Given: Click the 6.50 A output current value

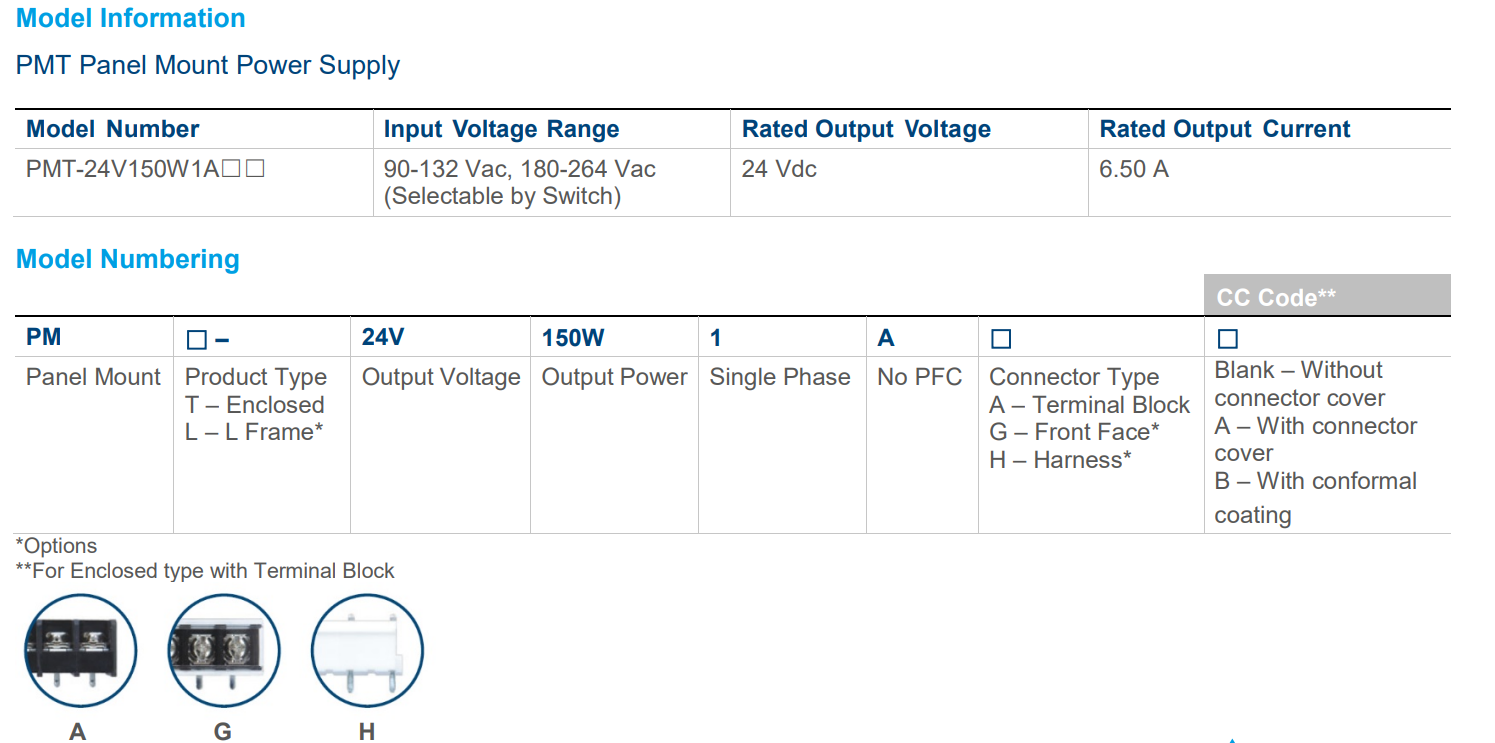Looking at the screenshot, I should [x=1133, y=170].
